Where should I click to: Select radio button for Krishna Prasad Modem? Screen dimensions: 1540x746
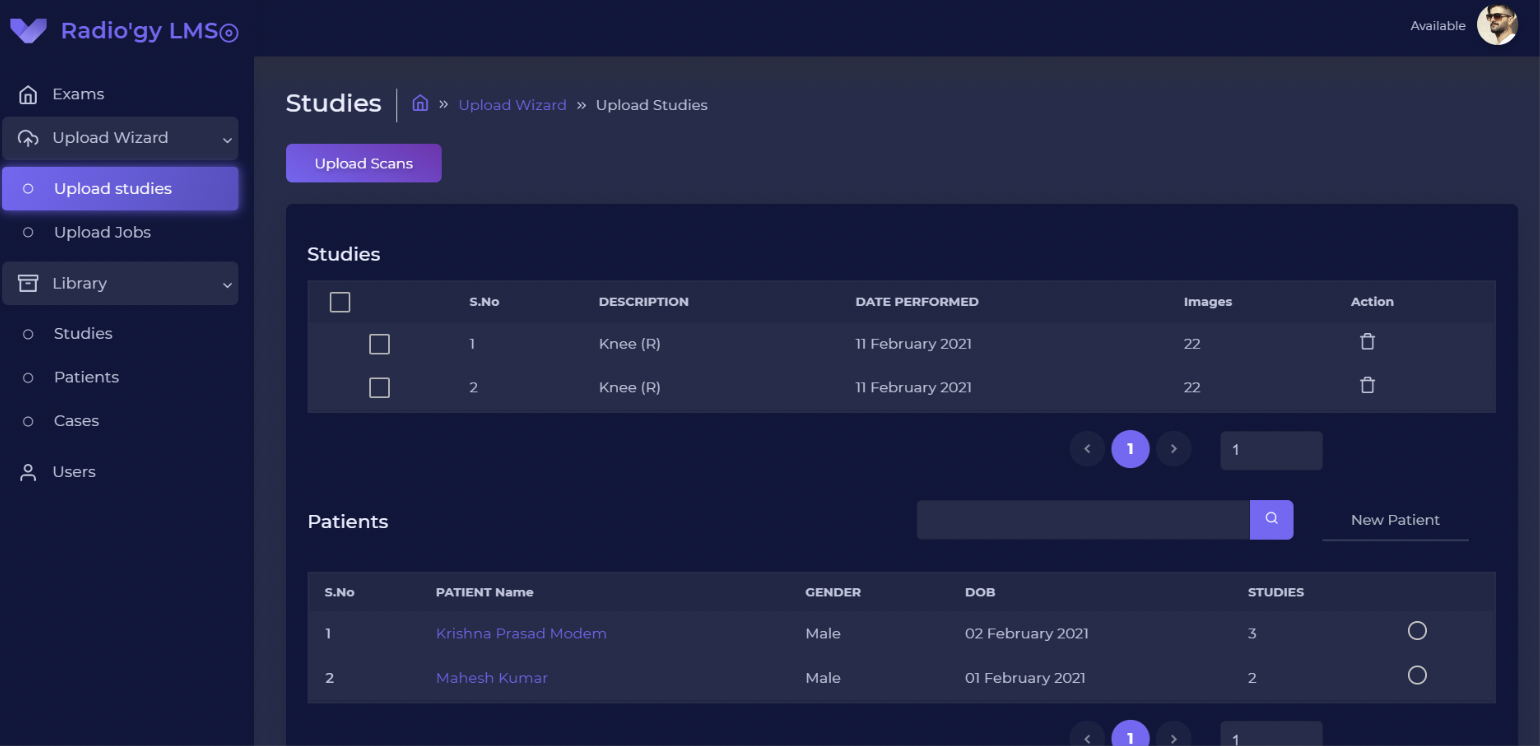(1416, 631)
